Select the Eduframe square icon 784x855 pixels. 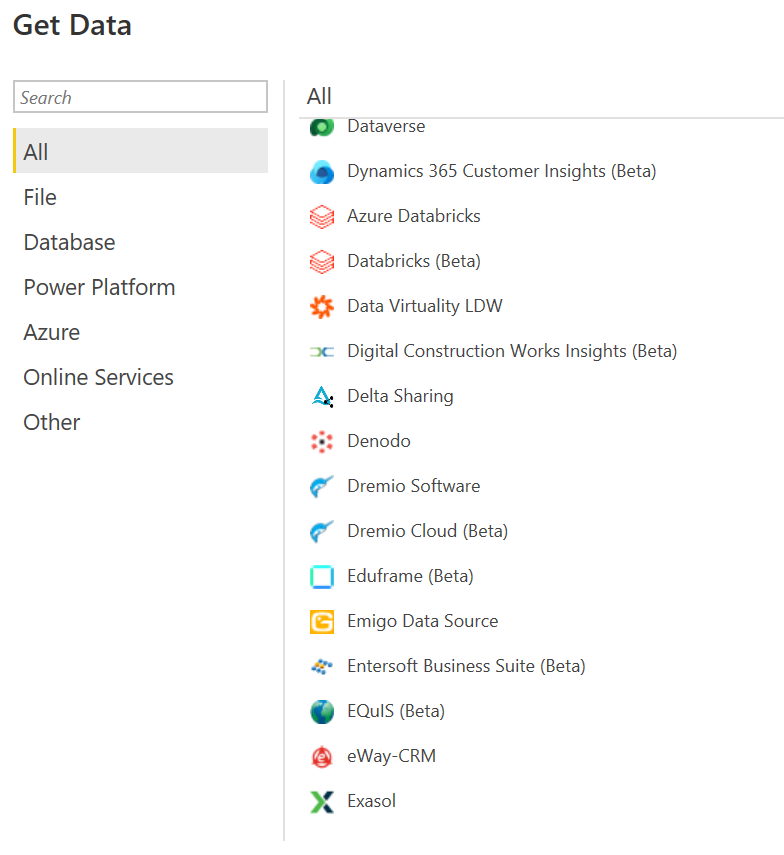[322, 576]
